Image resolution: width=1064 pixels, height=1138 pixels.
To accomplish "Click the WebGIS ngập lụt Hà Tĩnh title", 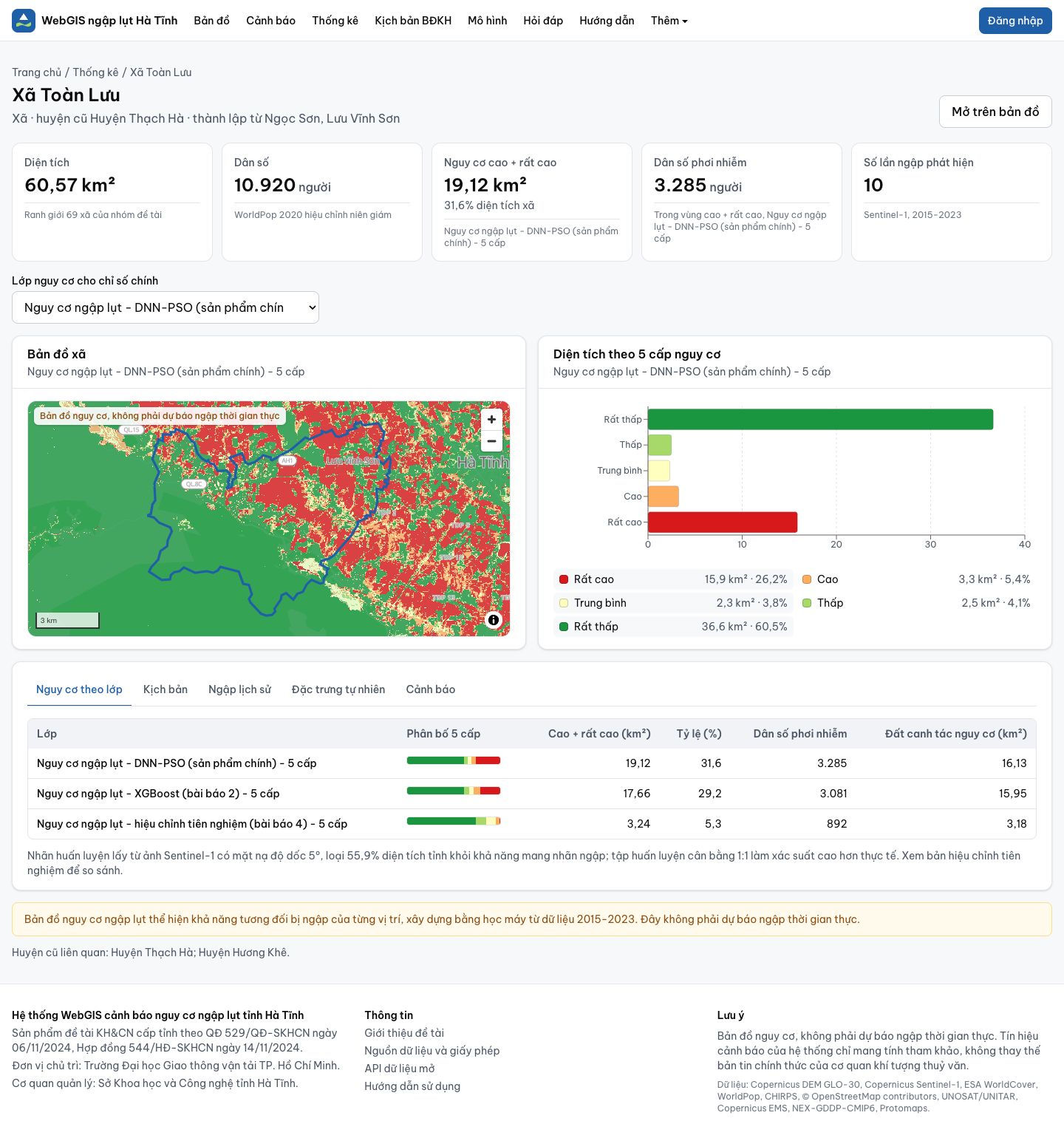I will tap(109, 21).
